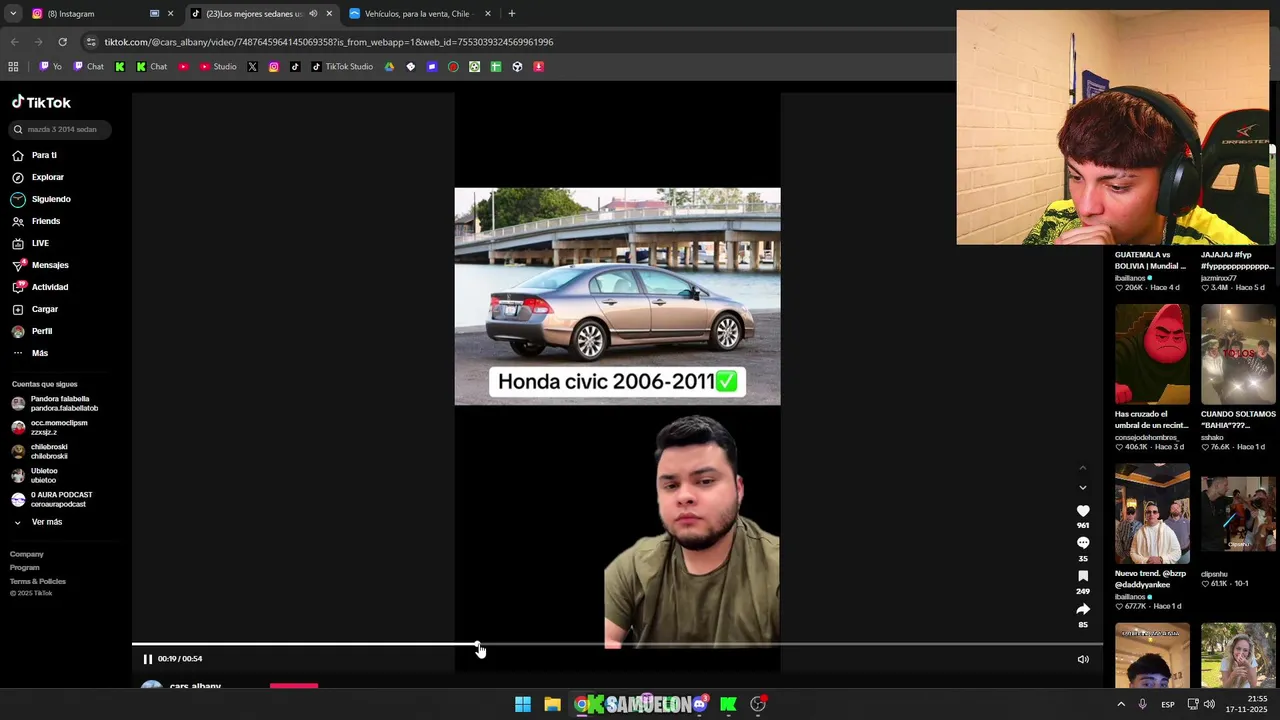Open File Explorer from the taskbar
Image resolution: width=1280 pixels, height=720 pixels.
(x=552, y=704)
